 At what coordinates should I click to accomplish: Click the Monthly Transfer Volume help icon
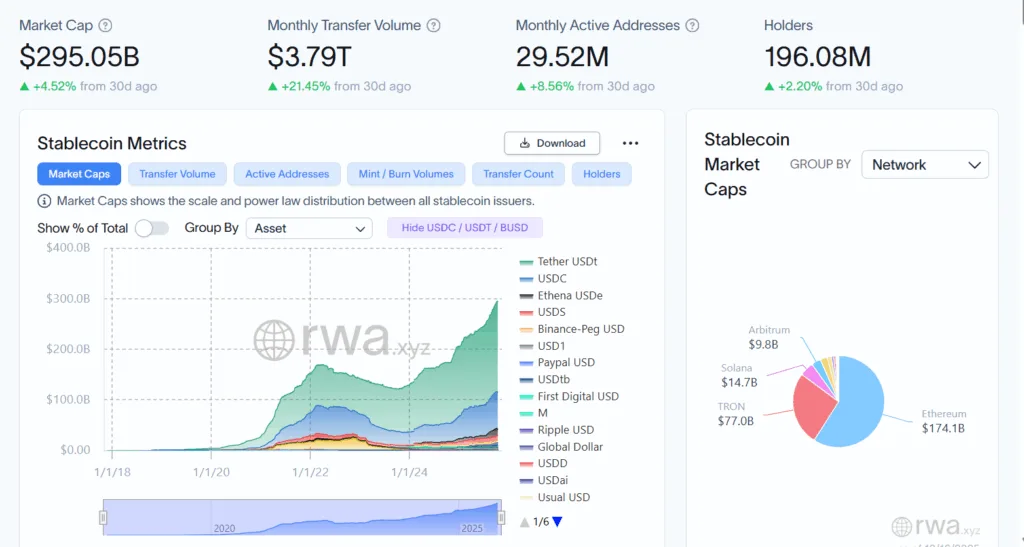click(433, 26)
